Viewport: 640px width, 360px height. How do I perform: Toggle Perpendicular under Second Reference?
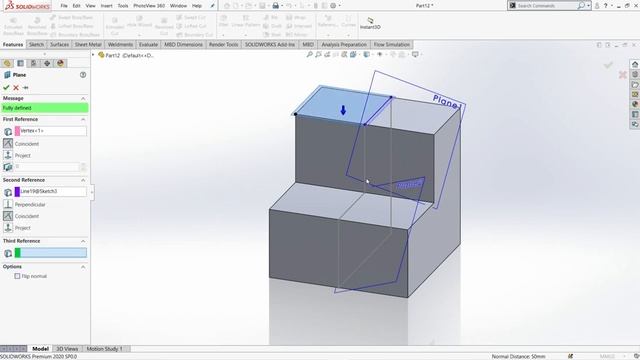[8, 204]
